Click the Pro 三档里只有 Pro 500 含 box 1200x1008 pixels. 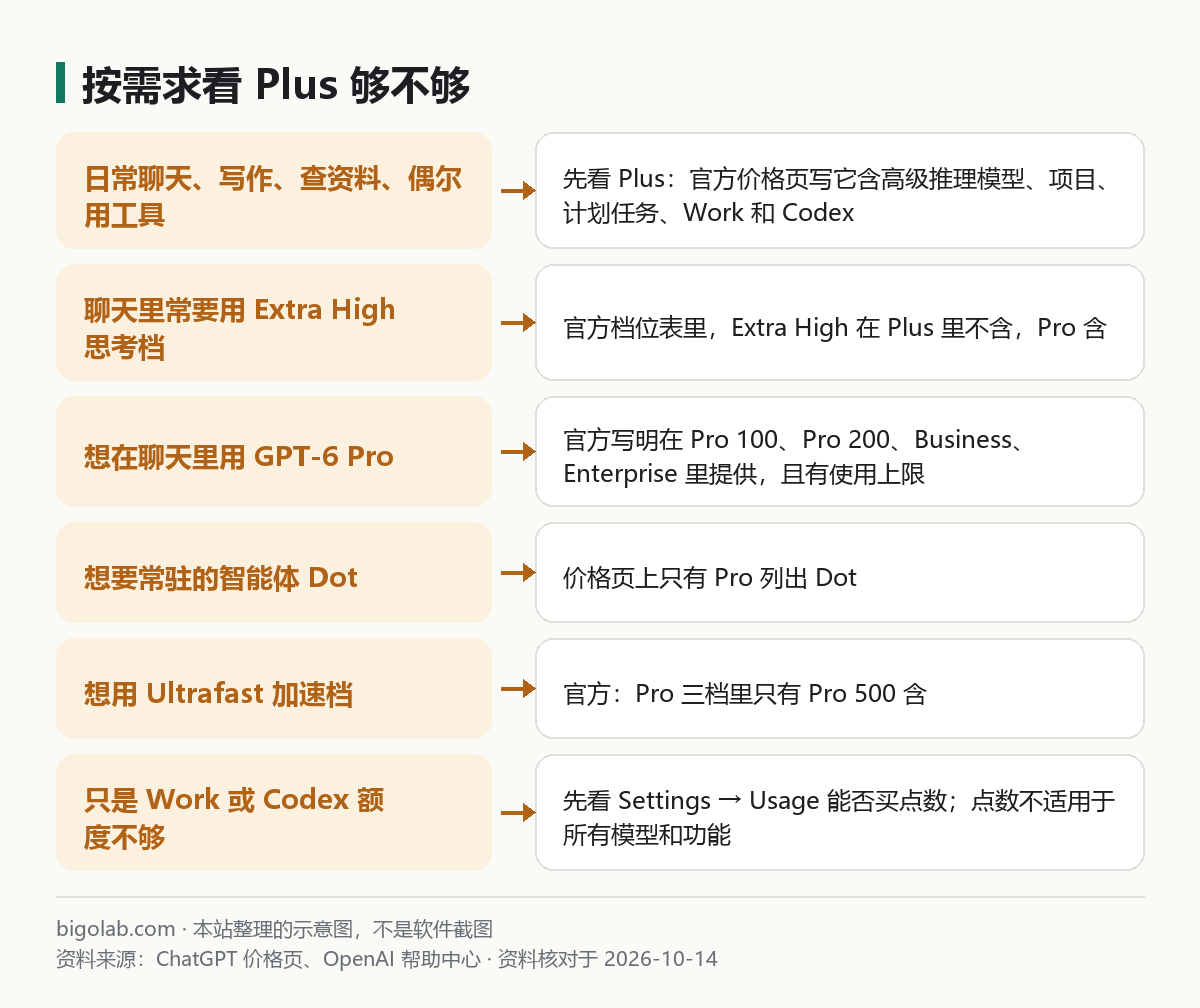840,689
